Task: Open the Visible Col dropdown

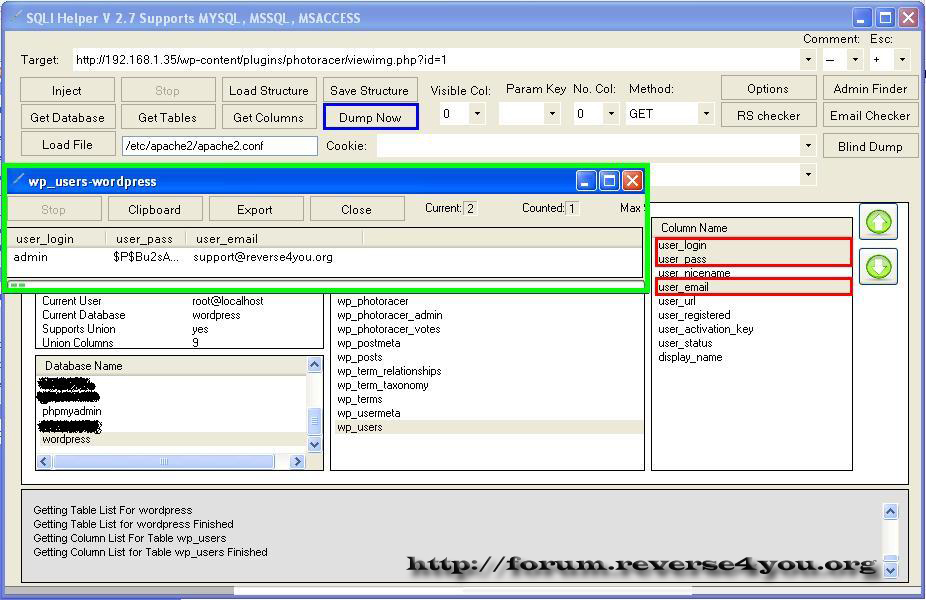Action: [x=477, y=113]
